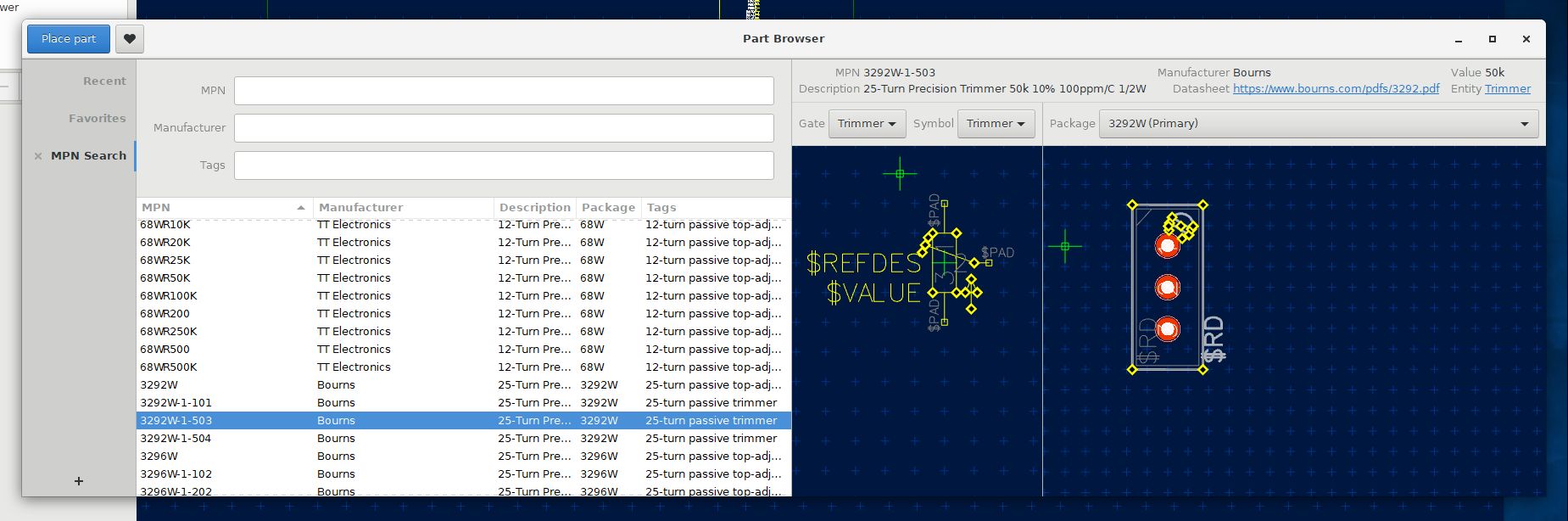Screen dimensions: 1568x521
Task: Select part row 68WR10K
Action: [x=464, y=225]
